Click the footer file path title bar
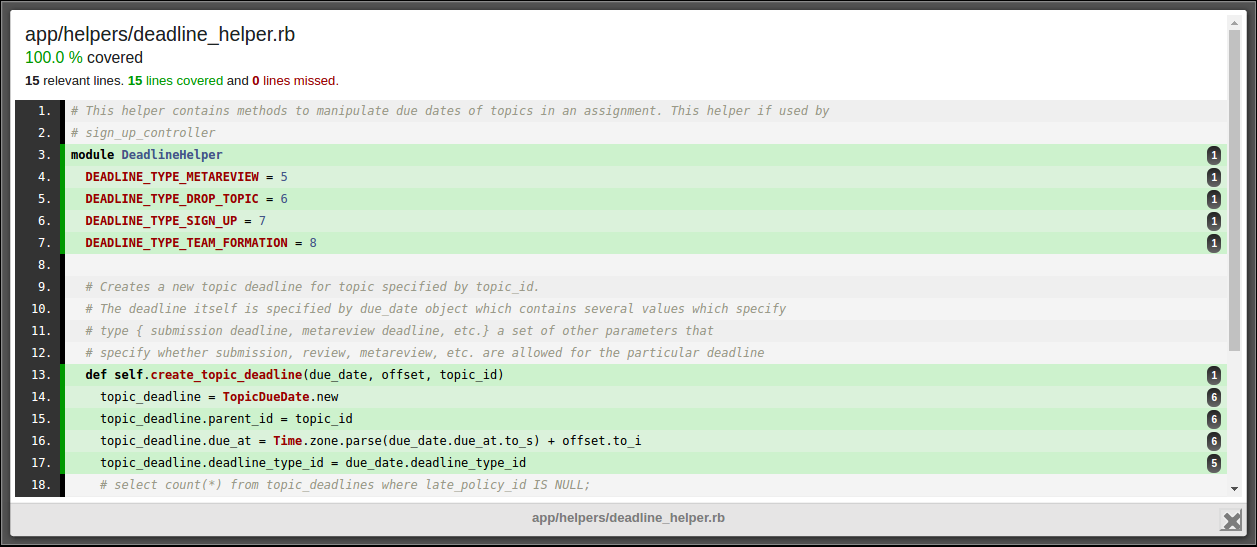Image resolution: width=1257 pixels, height=547 pixels. pyautogui.click(x=628, y=518)
